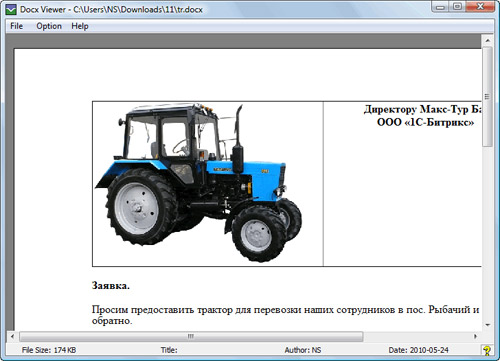500x361 pixels.
Task: Click the Заявка heading text
Action: [111, 286]
